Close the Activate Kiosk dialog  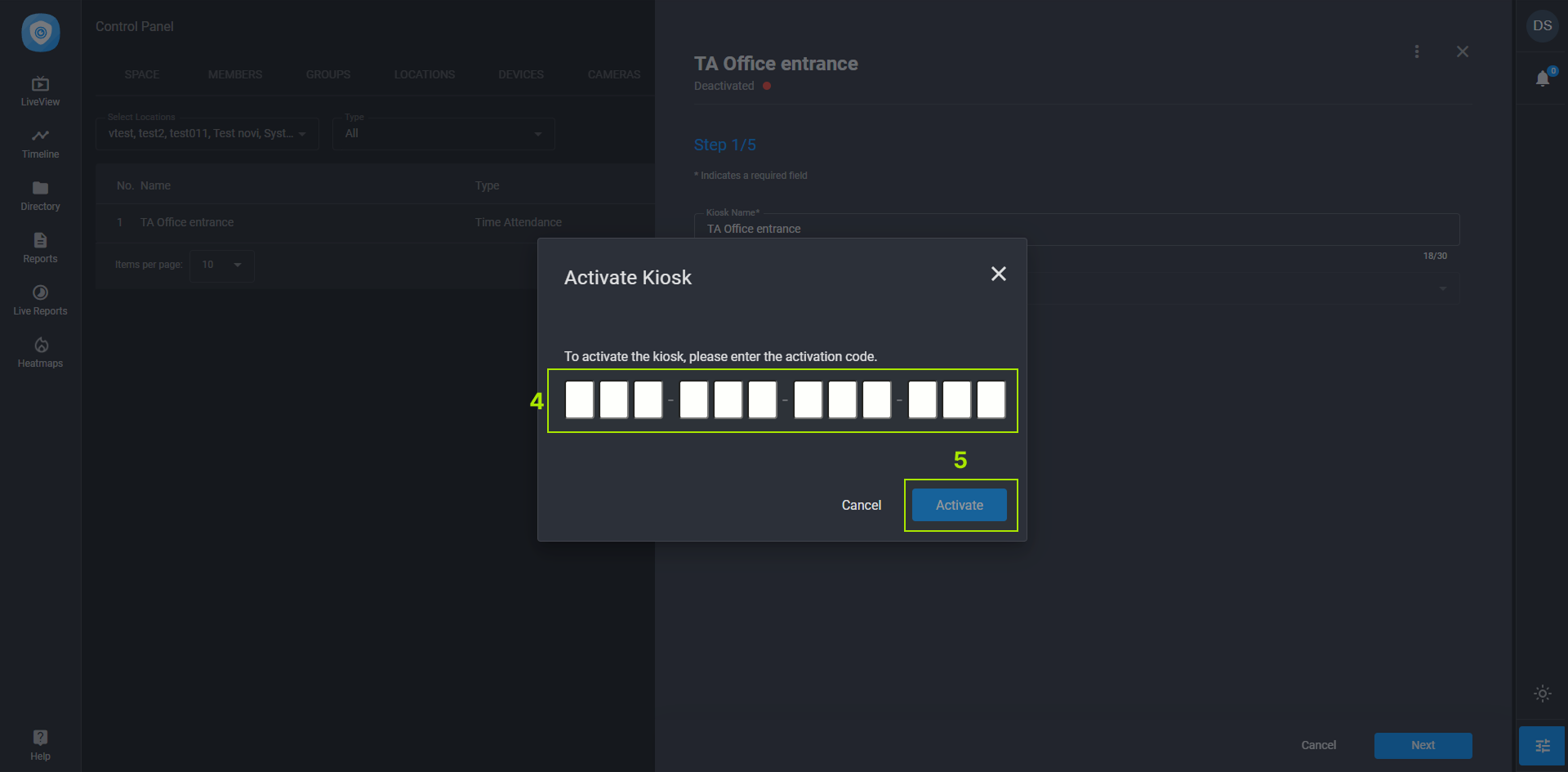[x=998, y=274]
